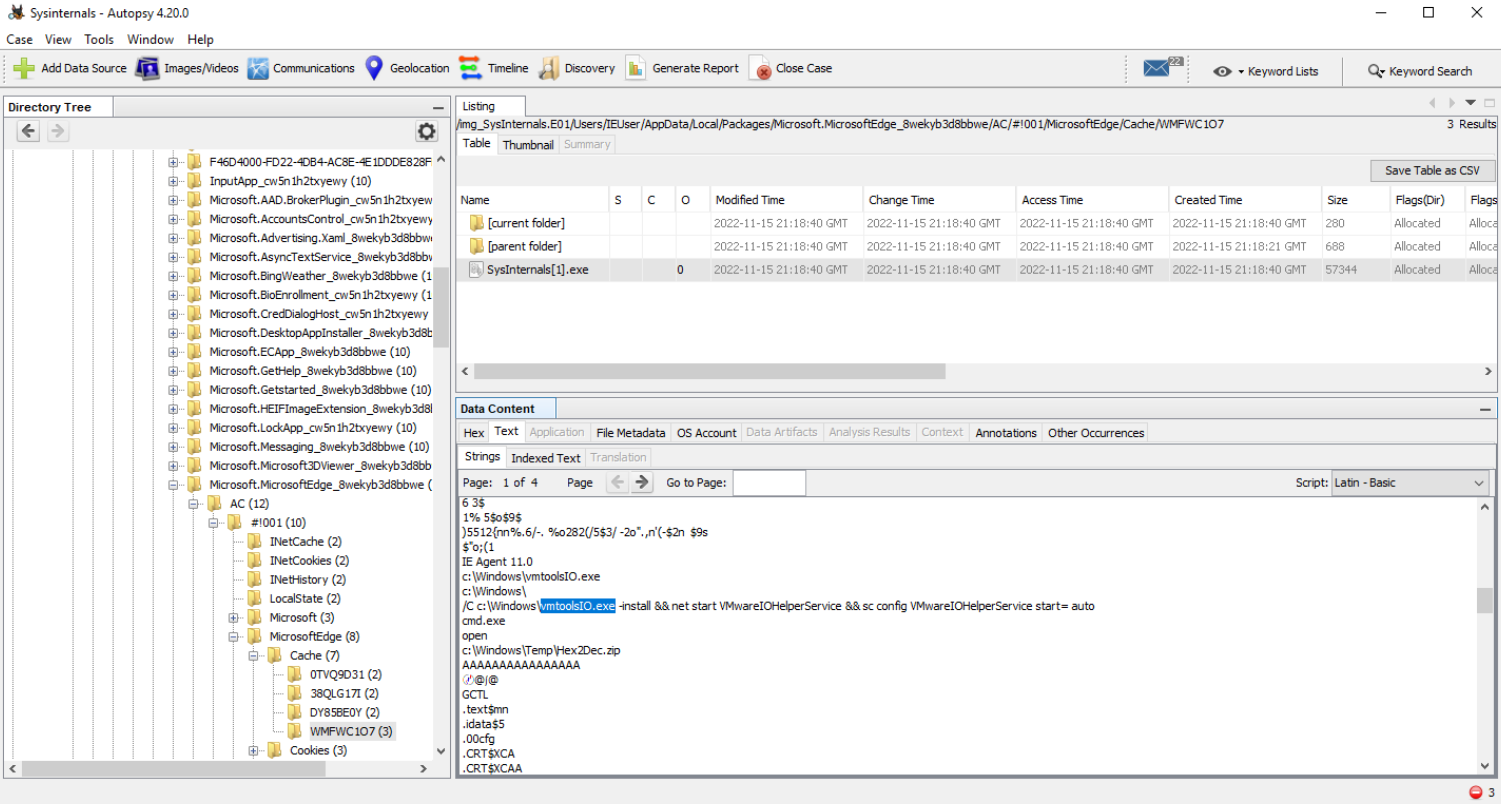This screenshot has height=804, width=1501.
Task: Expand the Cookies (3) folder
Action: tap(253, 750)
